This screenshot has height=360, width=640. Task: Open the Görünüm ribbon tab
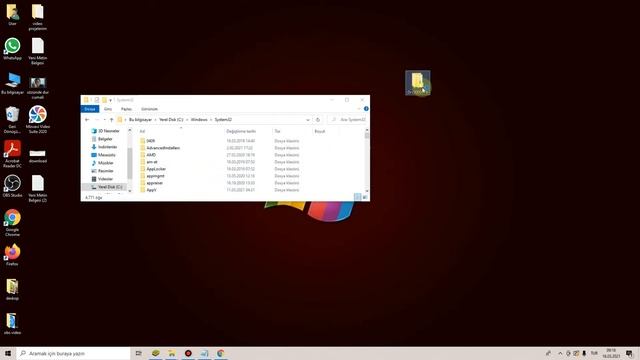click(149, 109)
